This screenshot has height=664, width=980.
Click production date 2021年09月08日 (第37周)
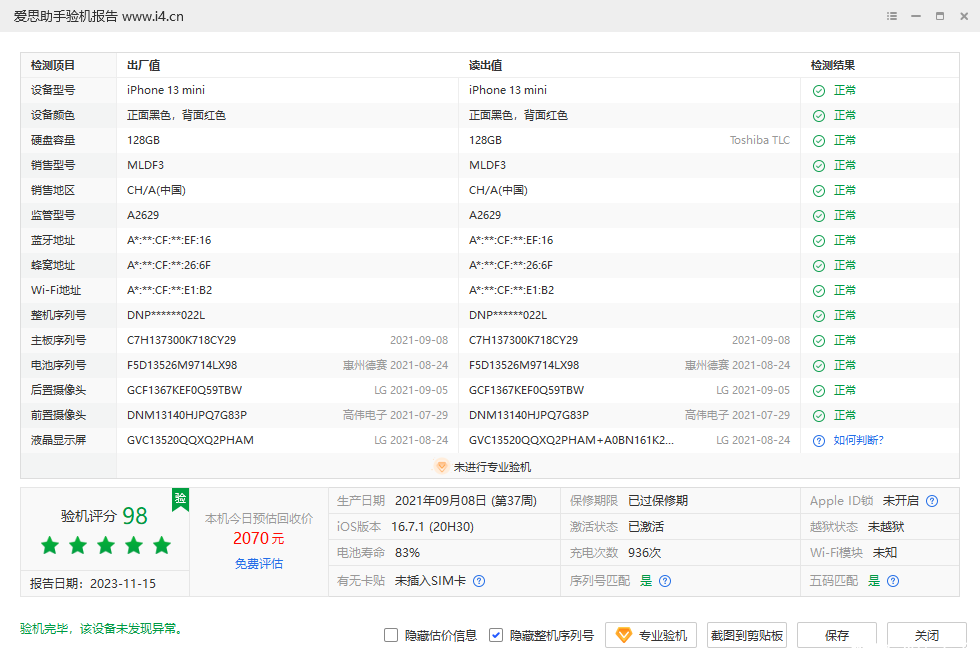pyautogui.click(x=466, y=501)
